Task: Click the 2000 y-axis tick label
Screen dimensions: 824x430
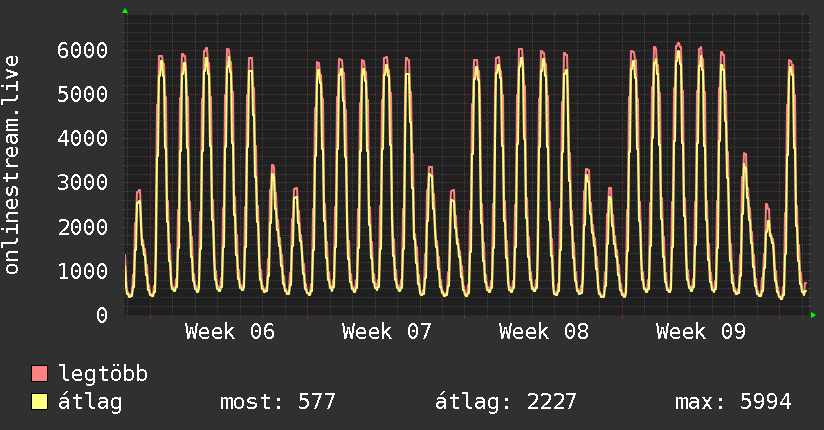Action: click(83, 227)
